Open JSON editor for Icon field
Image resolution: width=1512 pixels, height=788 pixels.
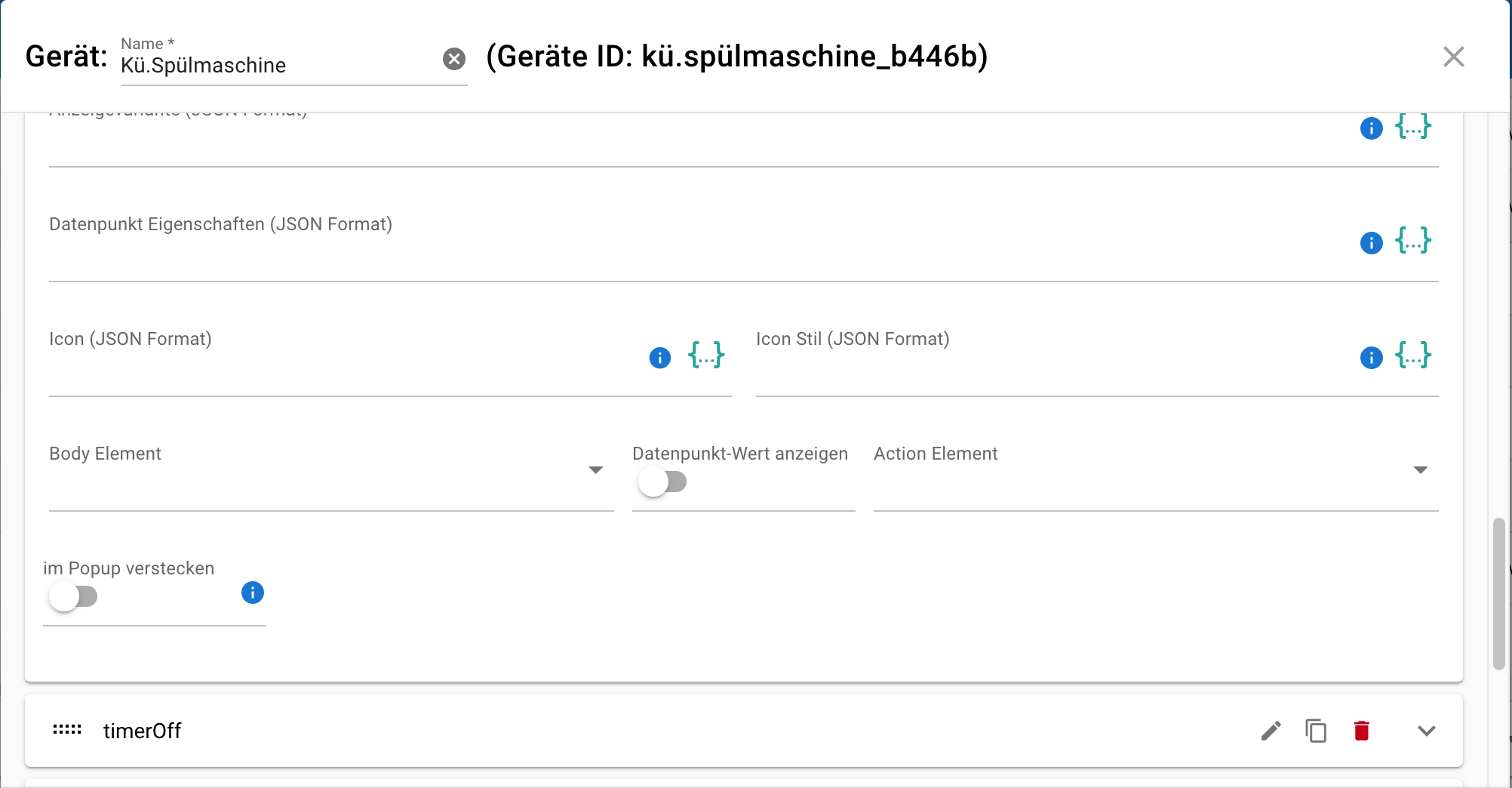(706, 356)
